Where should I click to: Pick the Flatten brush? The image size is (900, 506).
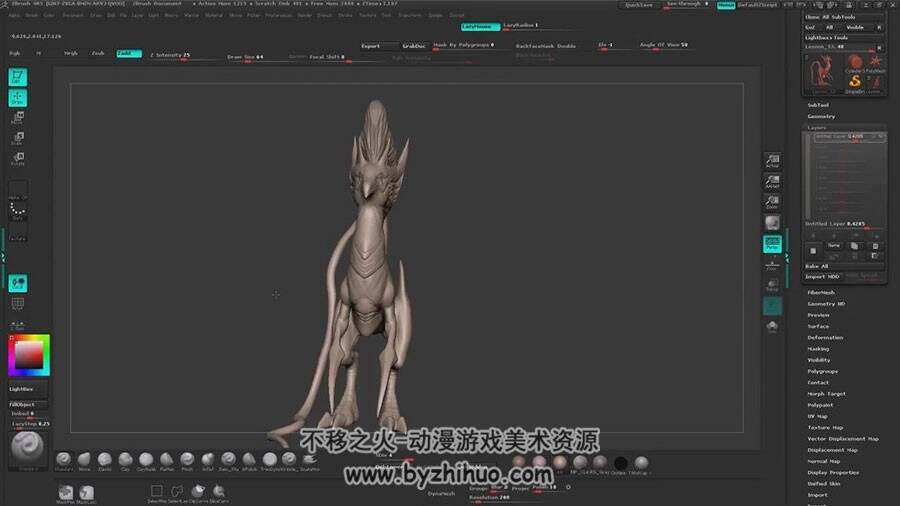coord(166,461)
